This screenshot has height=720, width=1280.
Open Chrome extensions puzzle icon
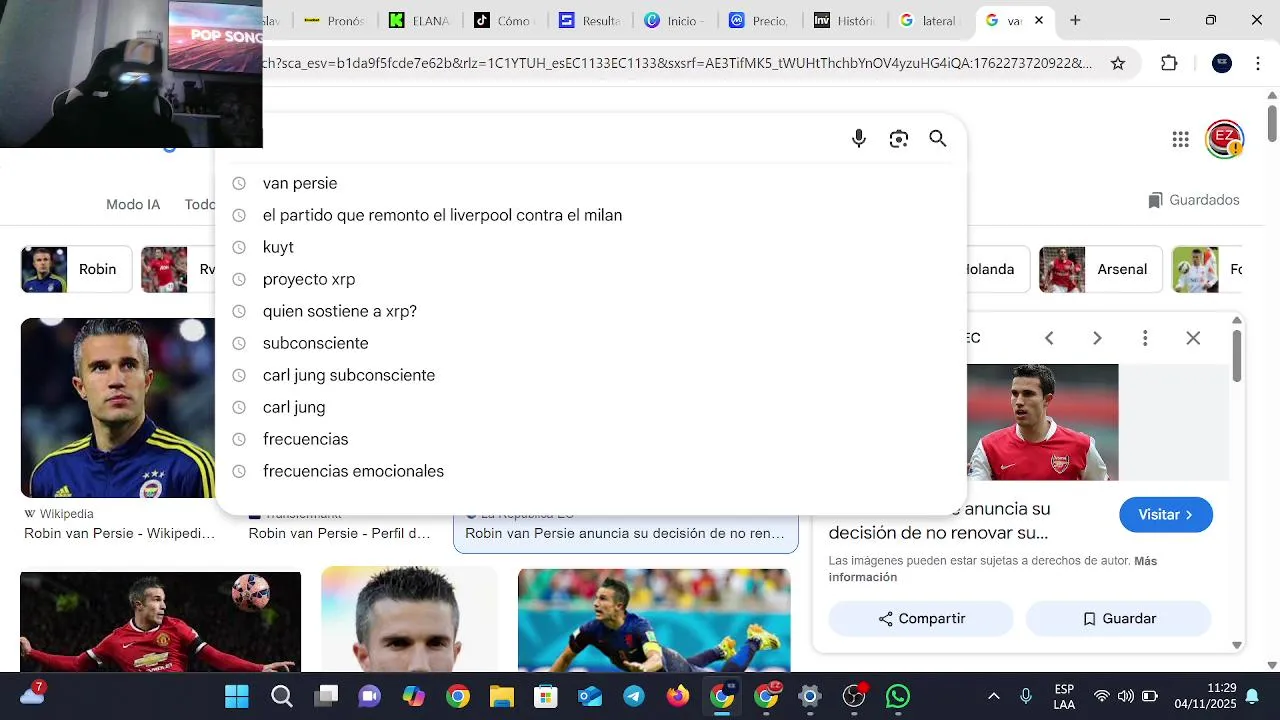[x=1169, y=63]
